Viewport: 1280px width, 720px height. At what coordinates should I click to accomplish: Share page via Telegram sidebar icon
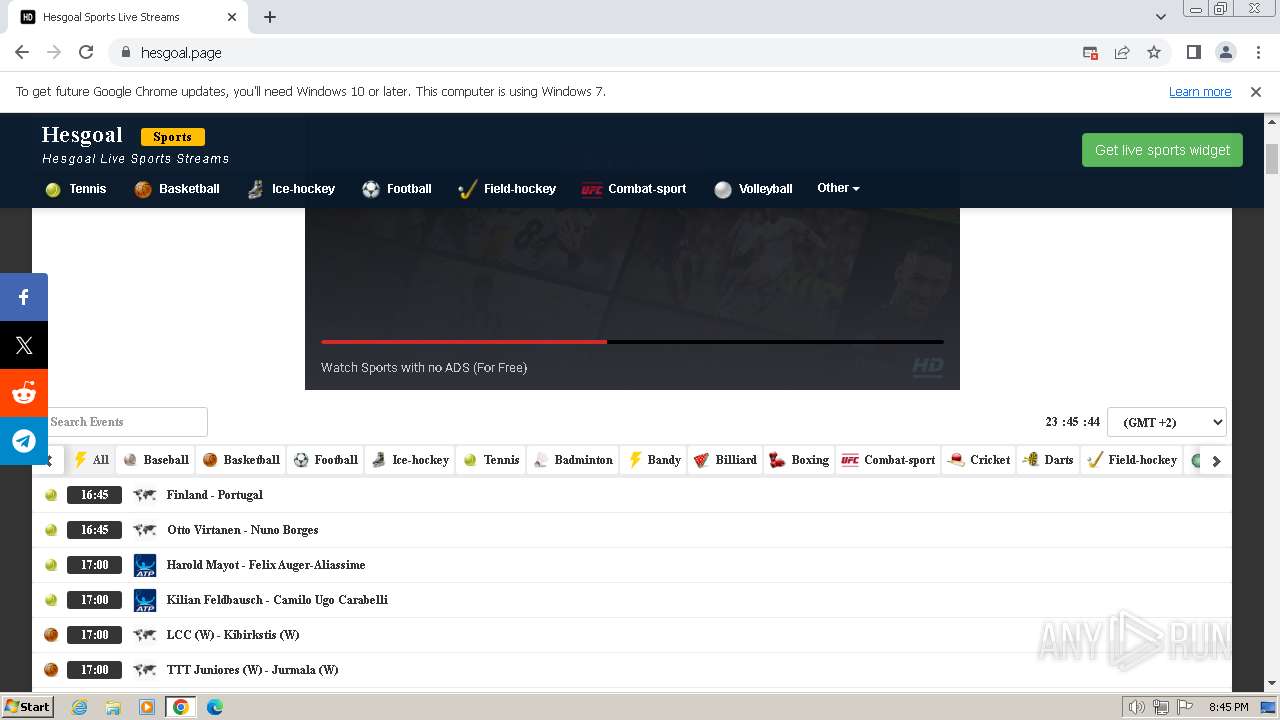24,441
